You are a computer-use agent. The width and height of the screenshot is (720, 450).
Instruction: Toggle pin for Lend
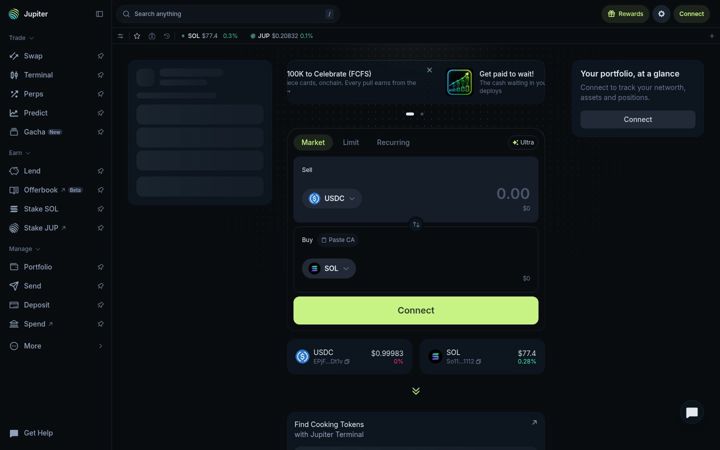[x=100, y=171]
